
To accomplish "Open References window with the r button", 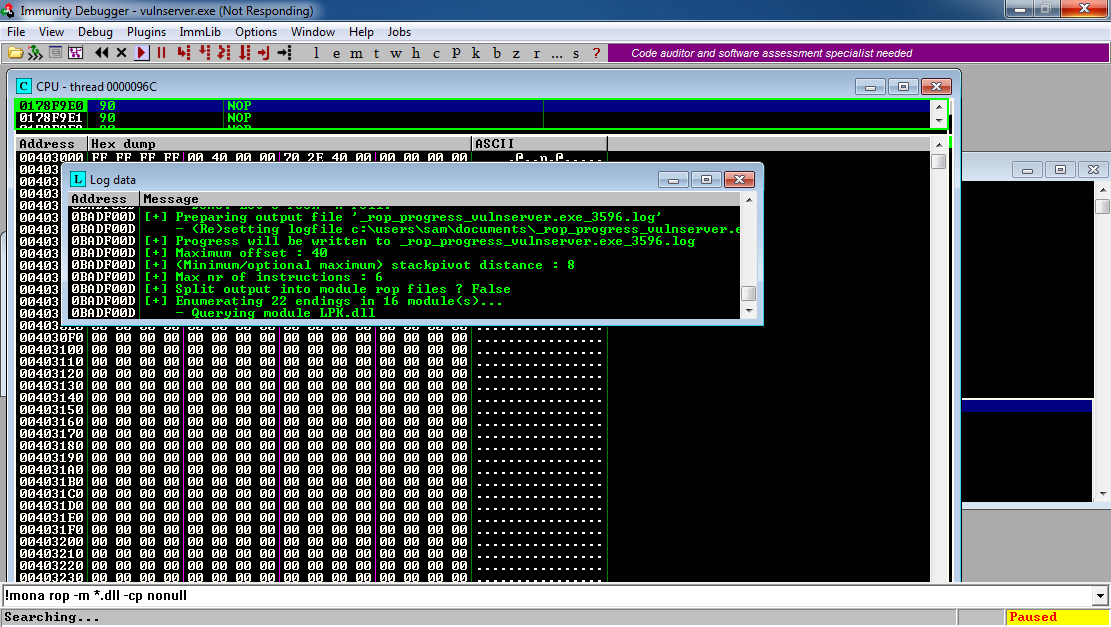I will [x=536, y=53].
